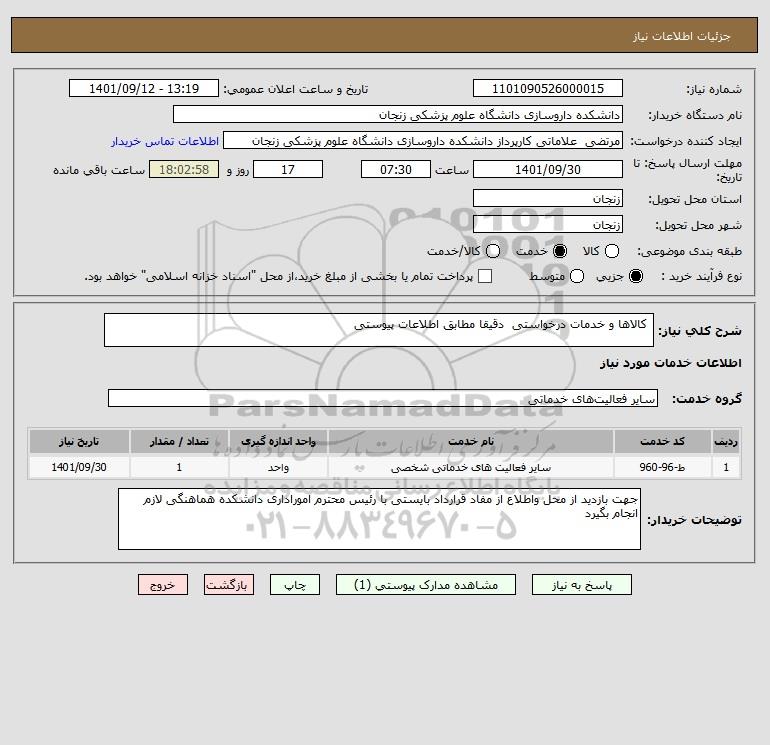Click the پاسخ به نیاز button
The width and height of the screenshot is (770, 745).
(x=581, y=585)
